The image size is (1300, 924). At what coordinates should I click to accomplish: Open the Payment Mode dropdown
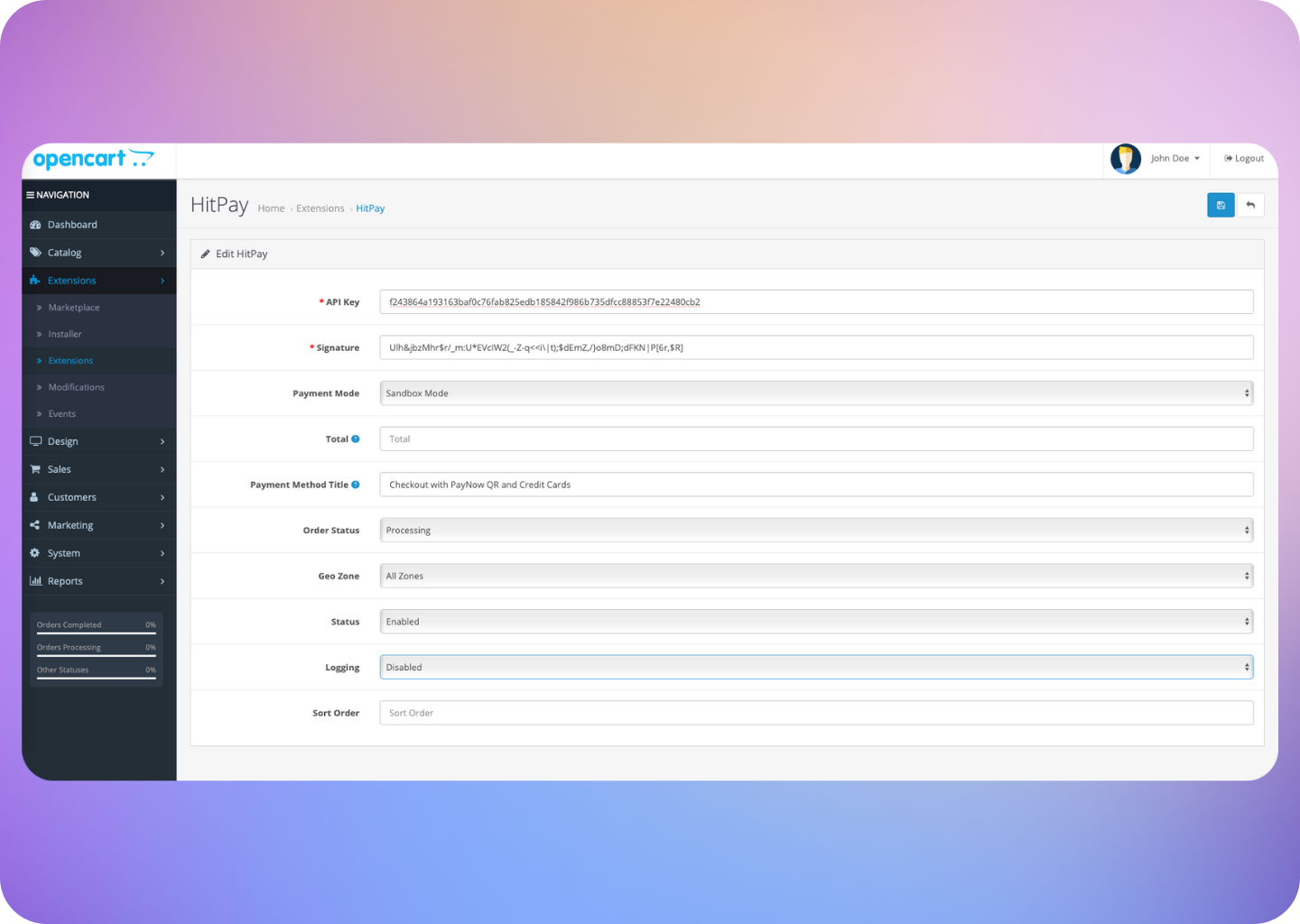[816, 393]
